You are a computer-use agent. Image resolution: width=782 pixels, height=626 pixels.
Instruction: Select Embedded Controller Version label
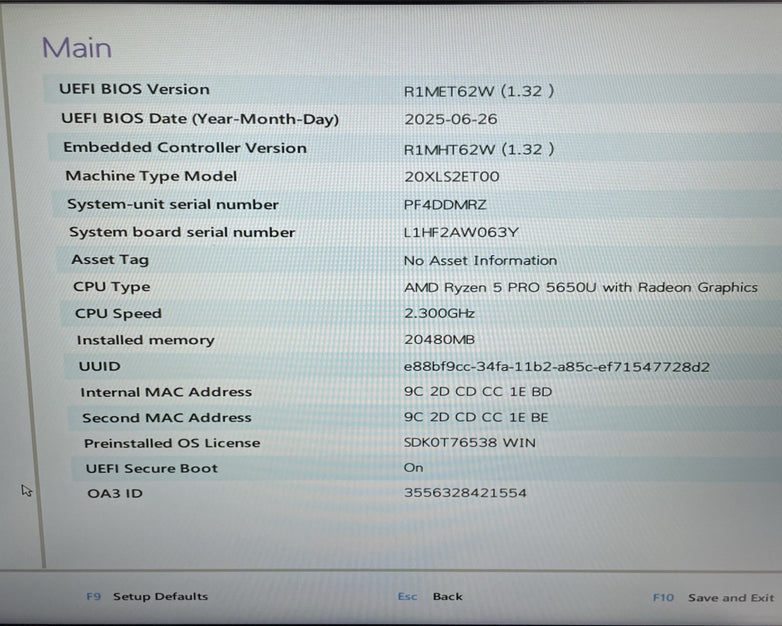click(185, 148)
